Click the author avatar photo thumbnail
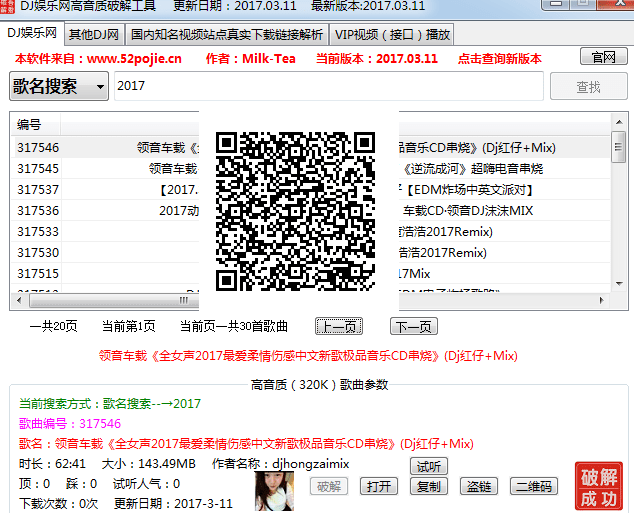 tap(274, 490)
